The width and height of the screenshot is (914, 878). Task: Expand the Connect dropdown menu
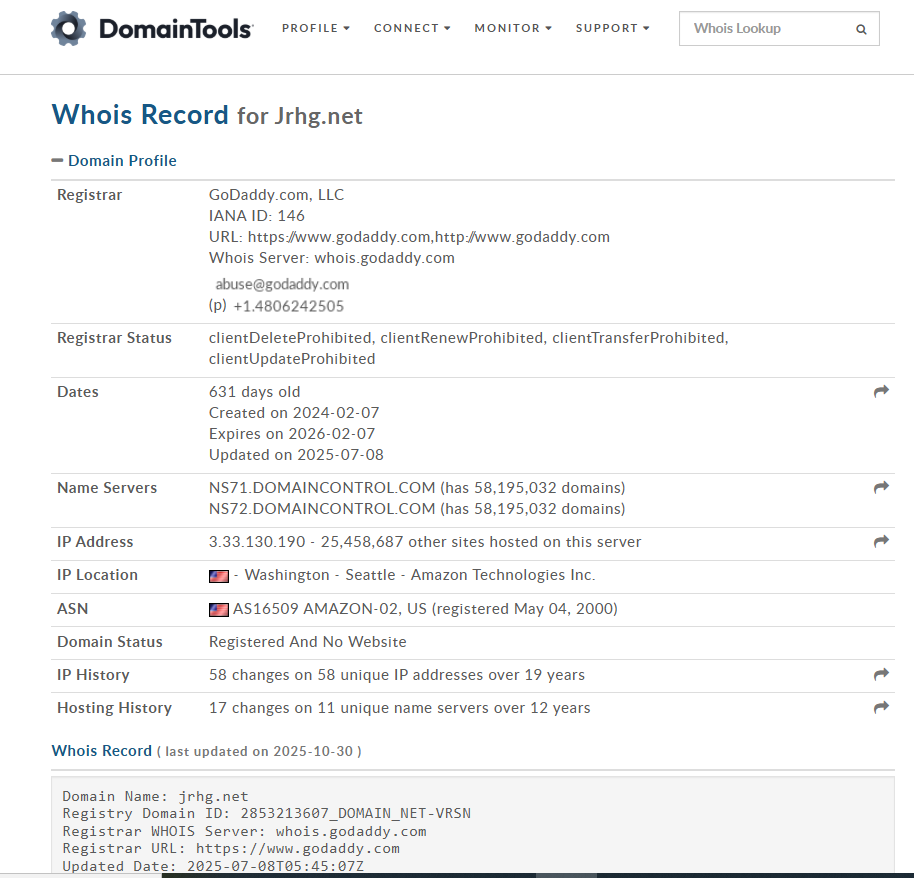click(x=412, y=28)
